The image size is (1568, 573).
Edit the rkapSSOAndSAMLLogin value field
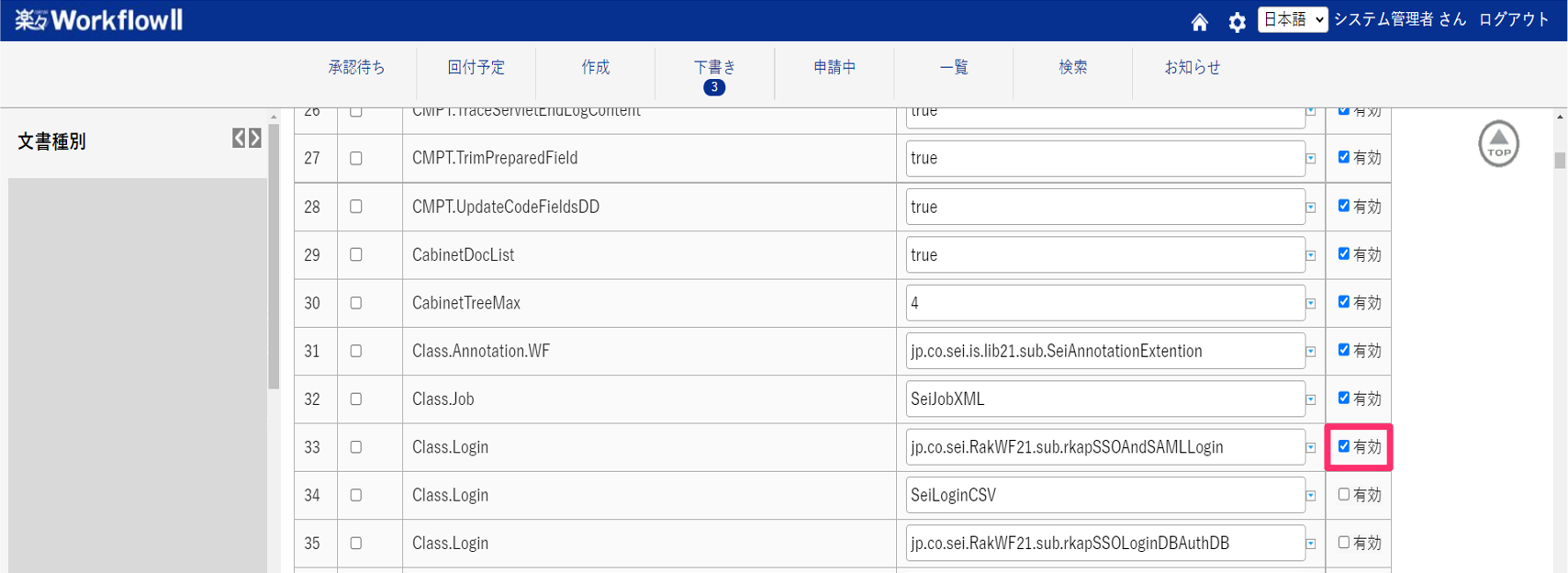point(1105,447)
